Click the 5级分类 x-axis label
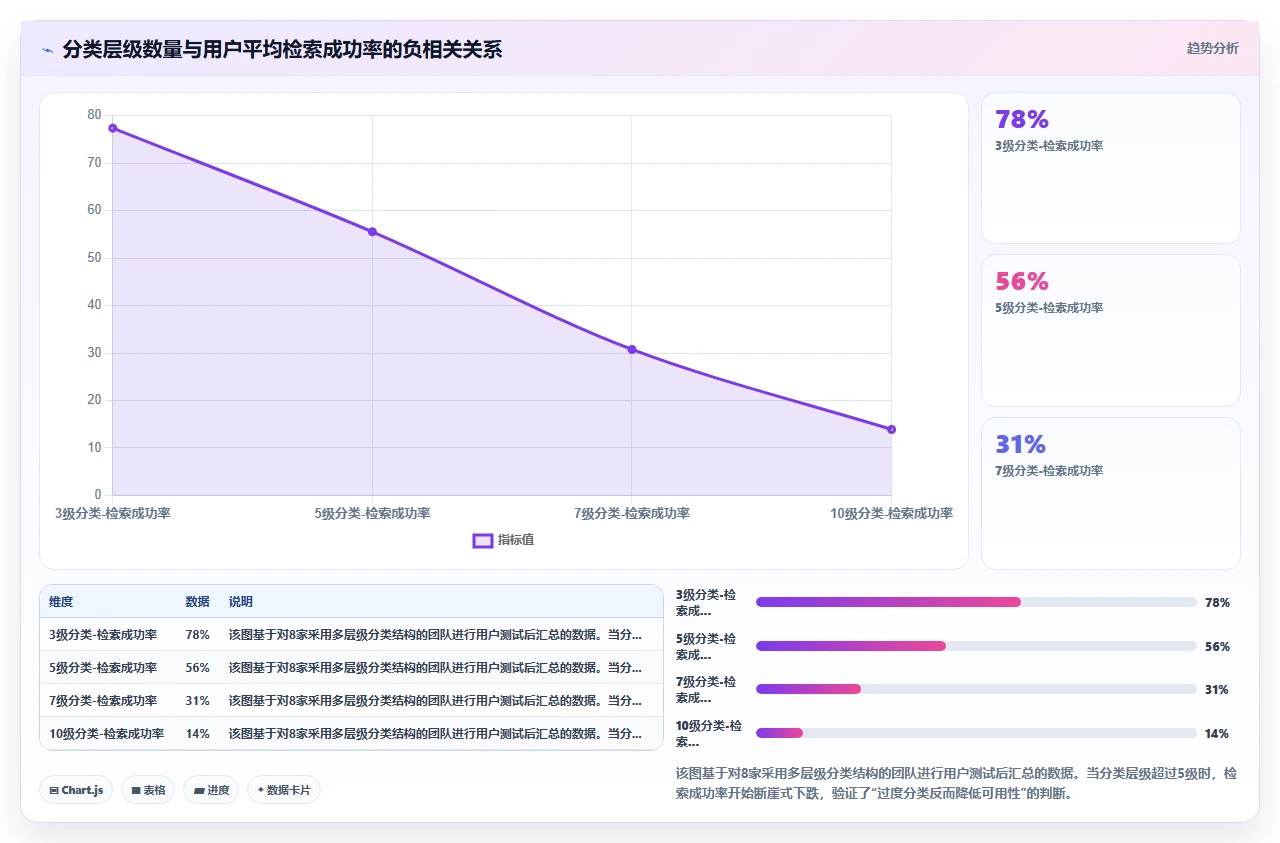The width and height of the screenshot is (1280, 843). (372, 513)
